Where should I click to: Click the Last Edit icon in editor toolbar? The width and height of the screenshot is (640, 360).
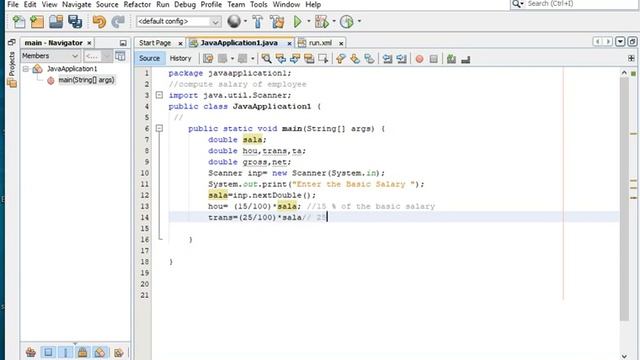(x=208, y=59)
